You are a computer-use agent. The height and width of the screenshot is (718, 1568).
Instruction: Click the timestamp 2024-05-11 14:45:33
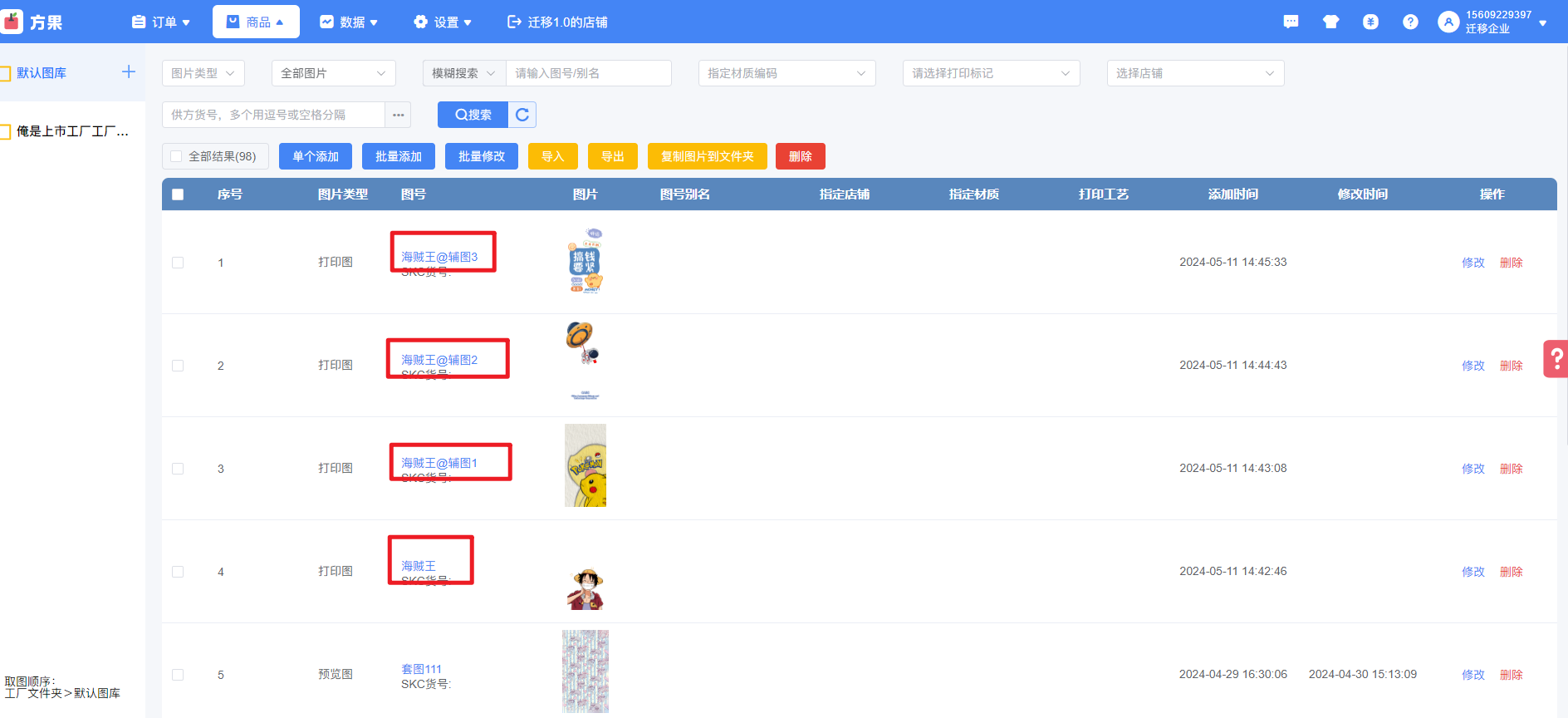pyautogui.click(x=1233, y=262)
